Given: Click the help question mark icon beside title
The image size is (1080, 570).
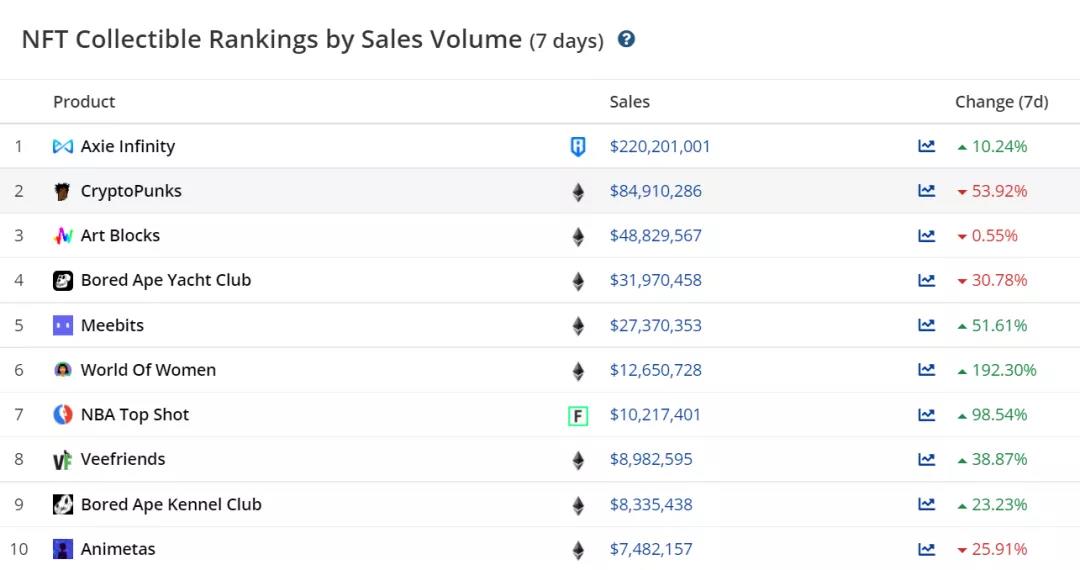Looking at the screenshot, I should click(x=626, y=39).
